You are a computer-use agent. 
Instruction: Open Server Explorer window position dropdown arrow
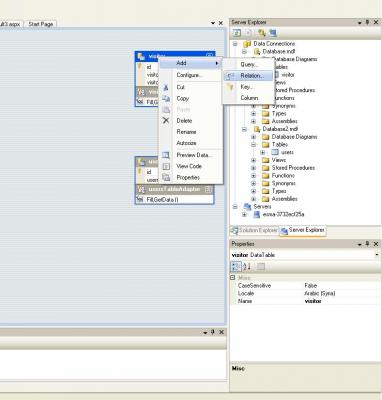[360, 23]
